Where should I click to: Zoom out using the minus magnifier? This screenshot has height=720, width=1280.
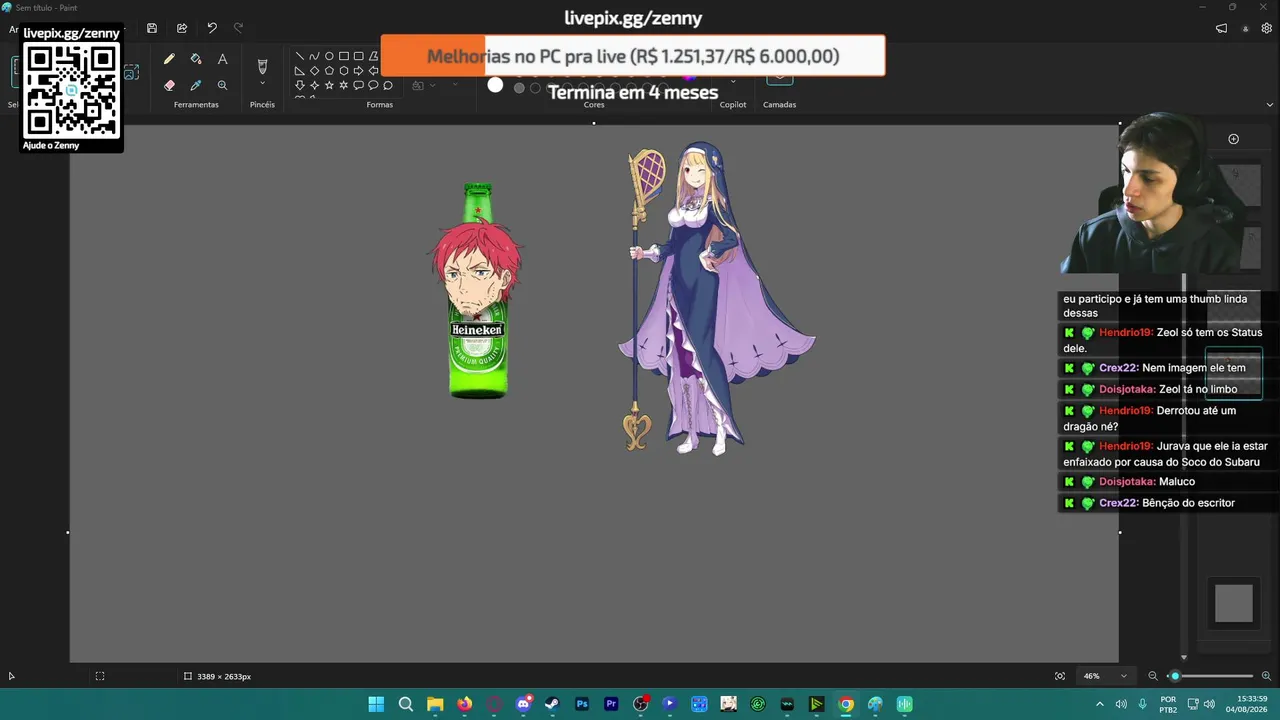pos(1153,676)
